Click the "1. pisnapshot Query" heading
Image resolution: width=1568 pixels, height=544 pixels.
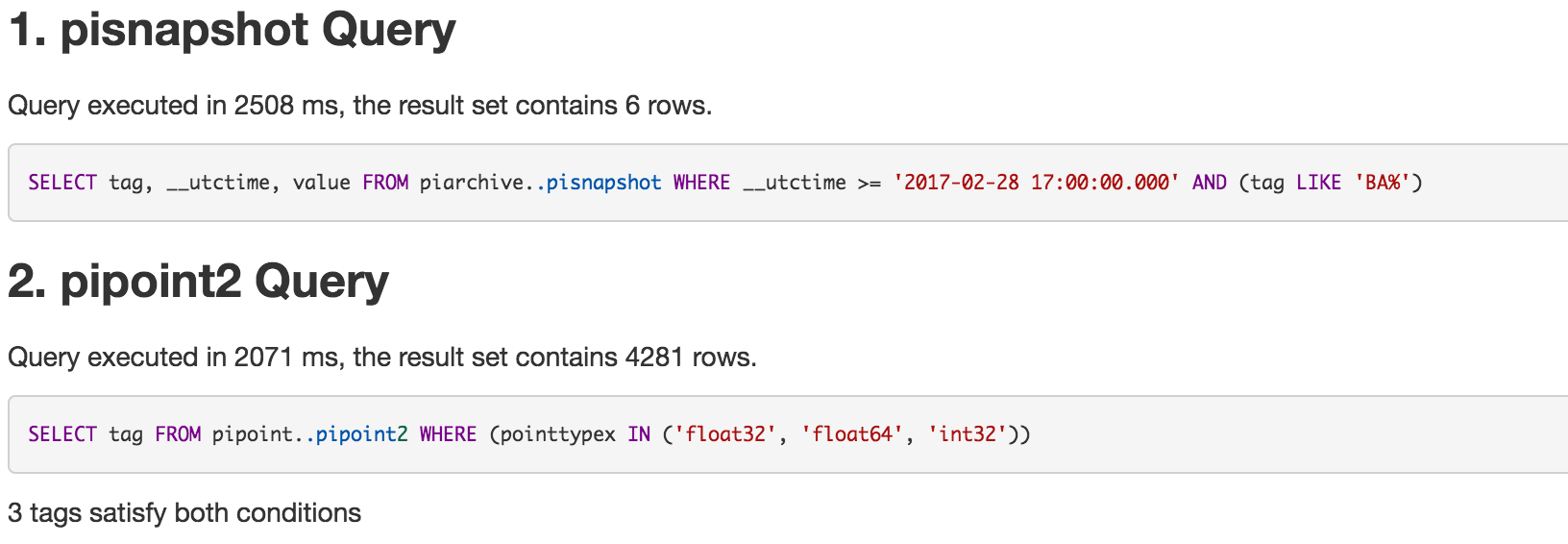[232, 31]
